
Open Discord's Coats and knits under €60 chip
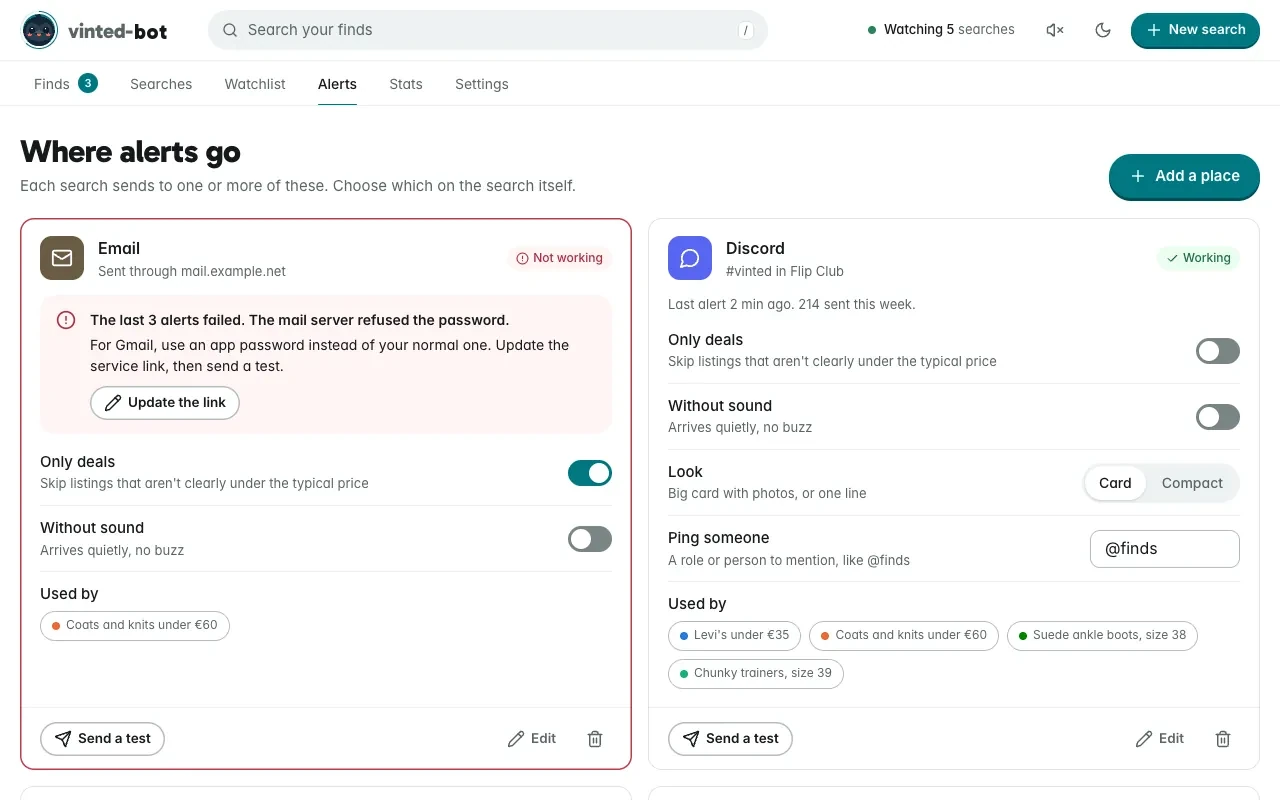tap(904, 636)
